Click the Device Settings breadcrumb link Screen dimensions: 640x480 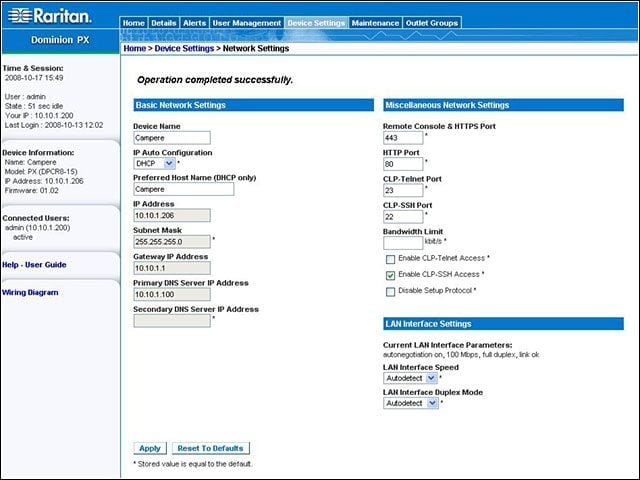[x=184, y=48]
